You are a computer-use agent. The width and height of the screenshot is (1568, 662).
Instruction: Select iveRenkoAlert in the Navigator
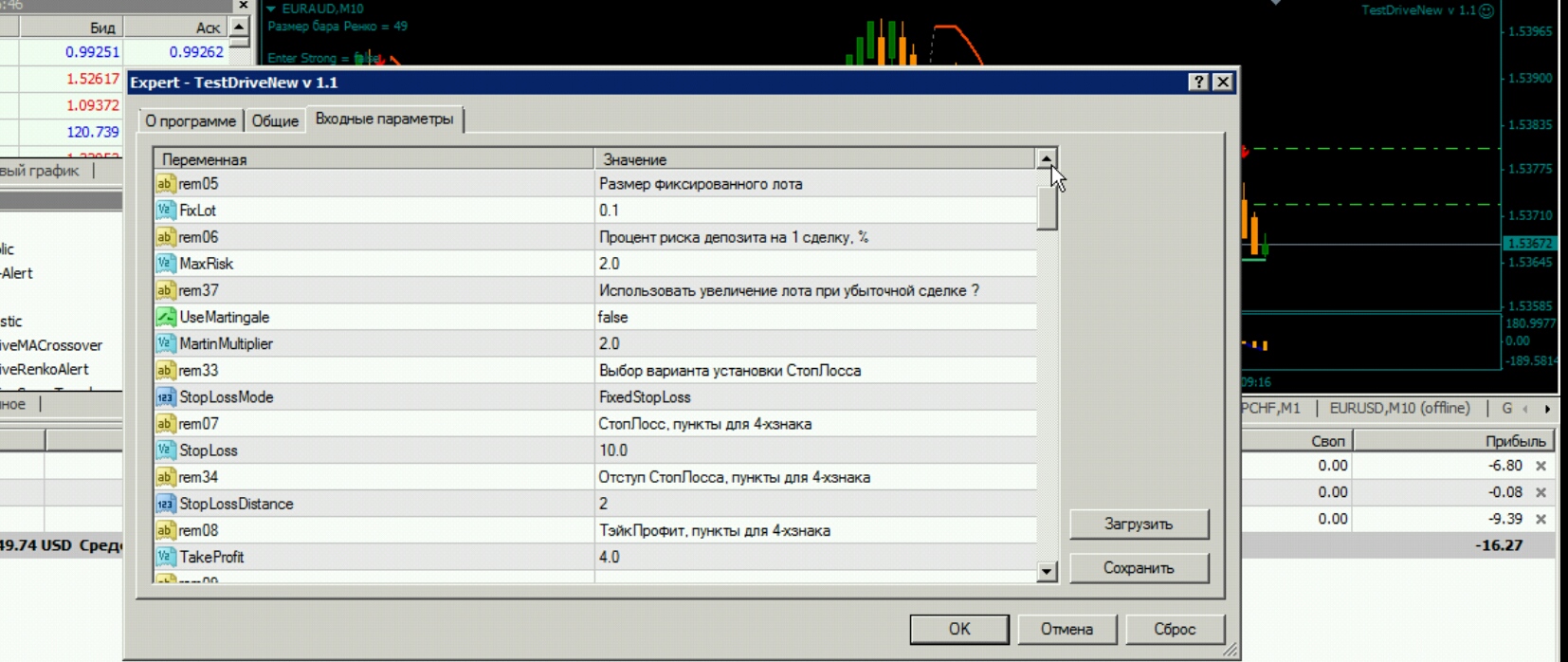pos(45,369)
